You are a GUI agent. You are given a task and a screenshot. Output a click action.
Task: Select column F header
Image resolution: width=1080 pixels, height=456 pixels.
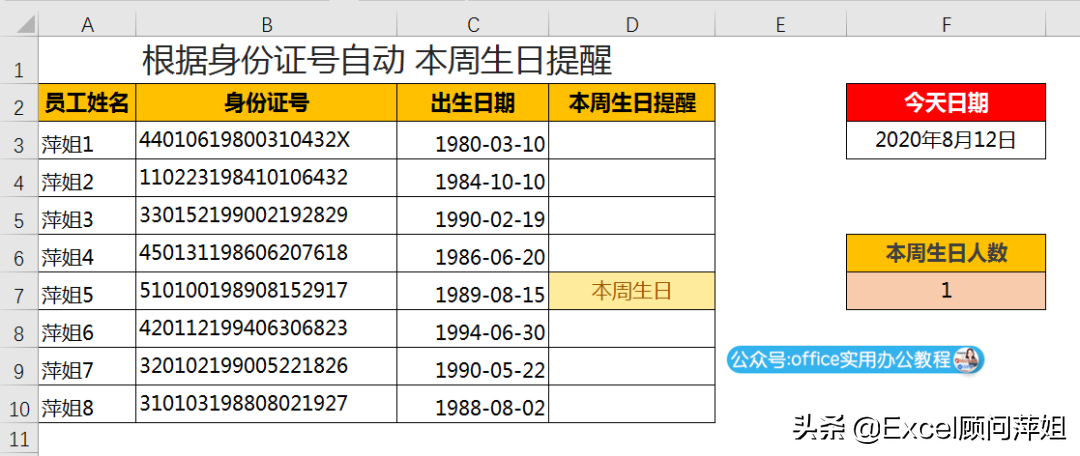[946, 25]
